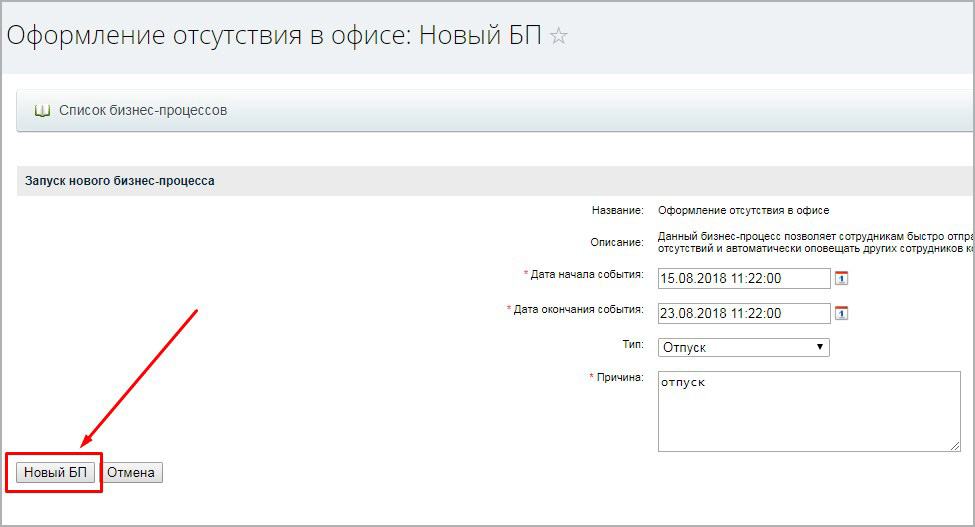
Task: Click the Дата окончания события label
Action: pyautogui.click(x=578, y=309)
